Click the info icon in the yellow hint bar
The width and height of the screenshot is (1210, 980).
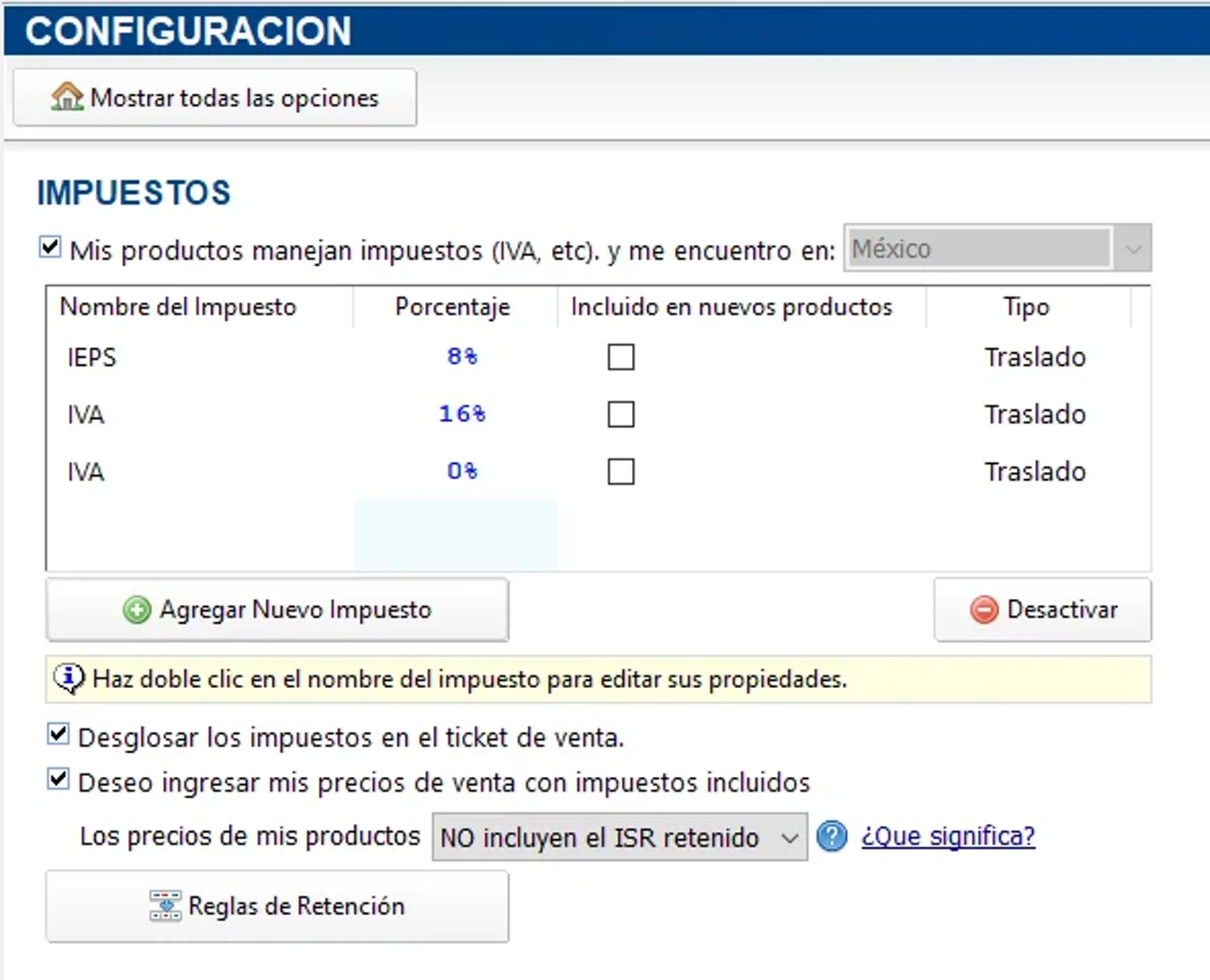(x=68, y=679)
